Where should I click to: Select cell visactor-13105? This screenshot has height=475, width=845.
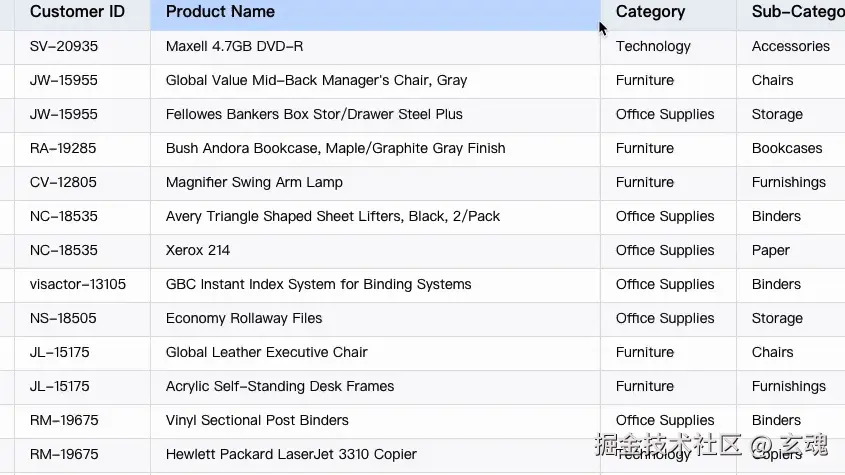tap(82, 285)
